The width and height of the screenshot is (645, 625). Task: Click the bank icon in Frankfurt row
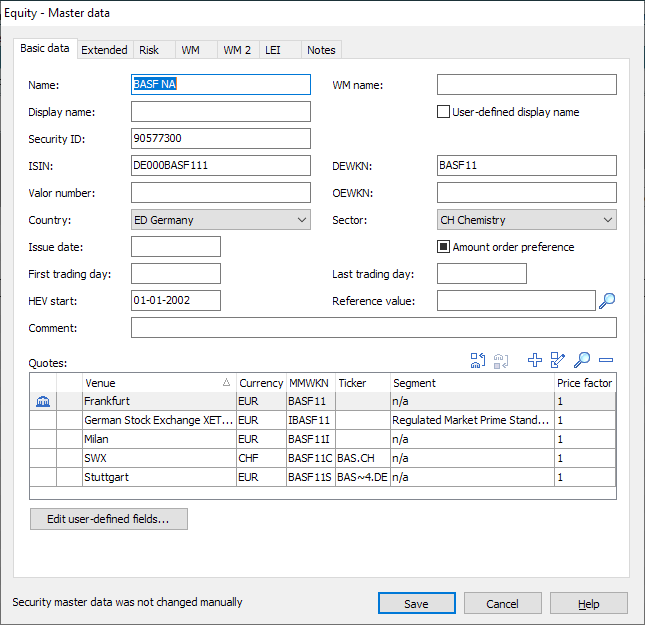tap(42, 401)
